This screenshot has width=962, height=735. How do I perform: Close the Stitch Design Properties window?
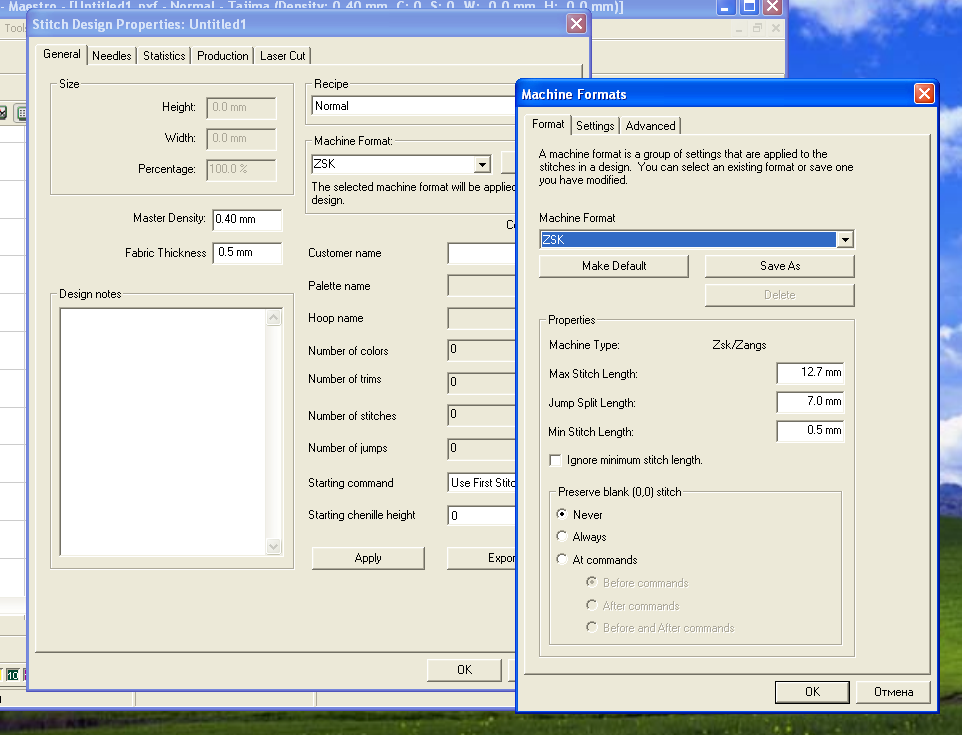pos(576,23)
